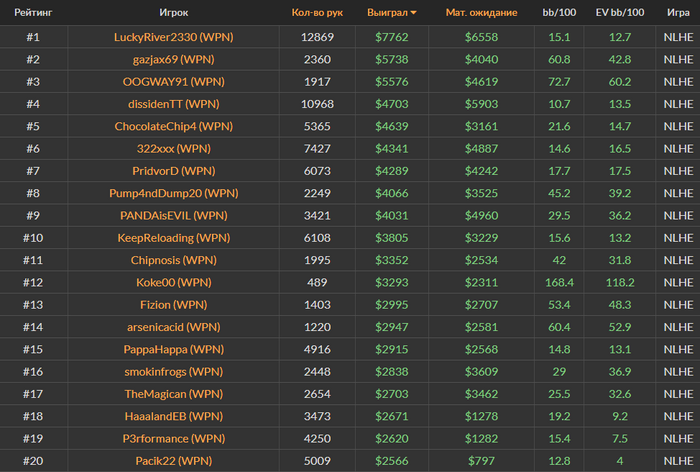The height and width of the screenshot is (472, 700).
Task: Open ChocolateChip4 (WPN) player page
Action: [174, 126]
